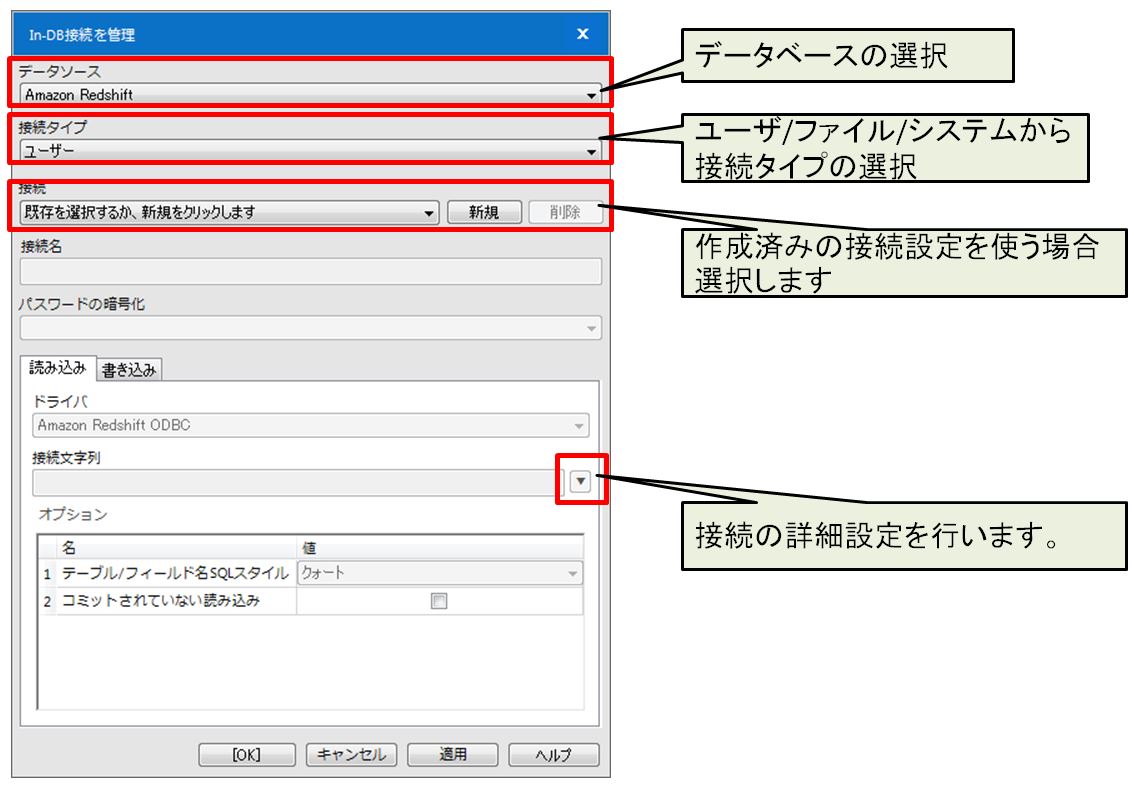Close the In-DB接続を管理 dialog
The image size is (1134, 788).
click(x=583, y=34)
